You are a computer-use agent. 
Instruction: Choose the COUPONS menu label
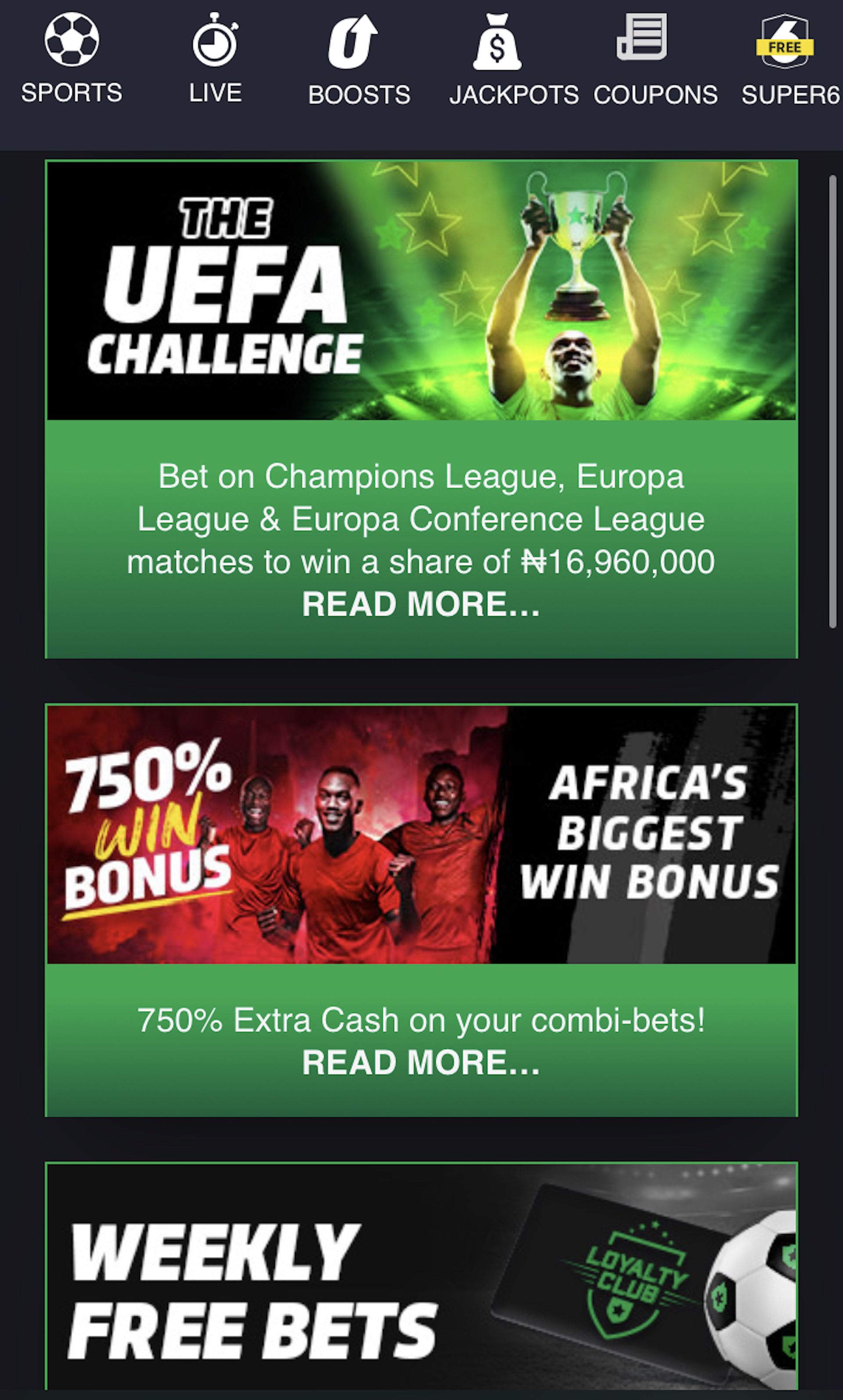tap(656, 94)
